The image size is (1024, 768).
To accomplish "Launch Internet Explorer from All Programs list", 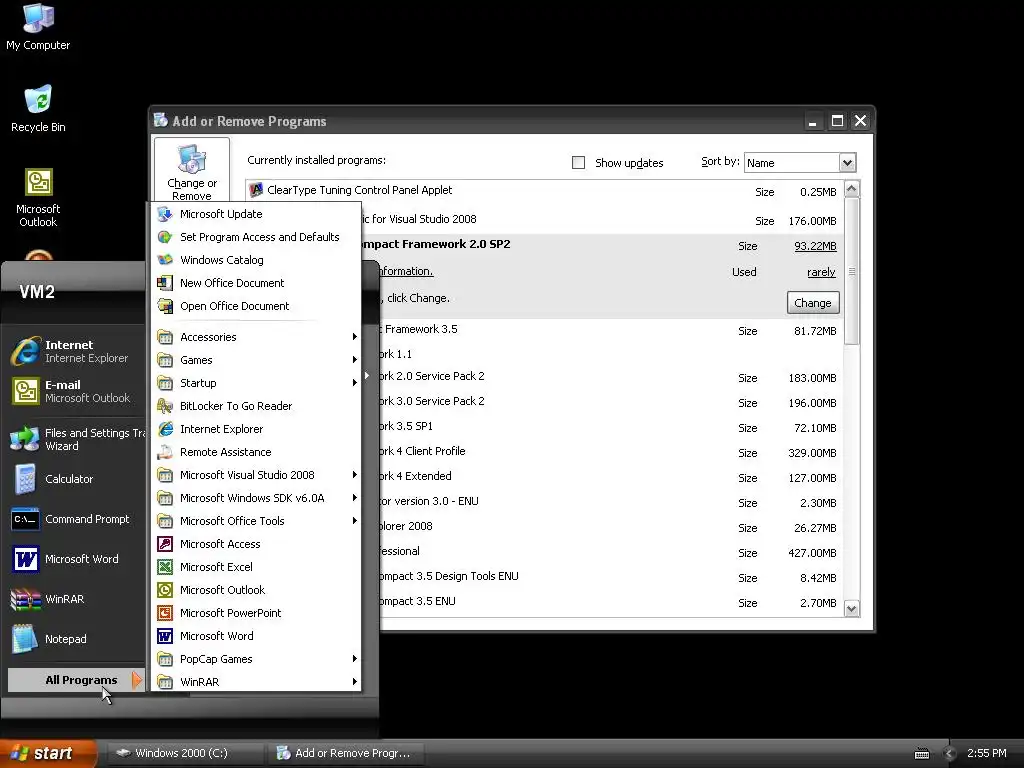I will (255, 429).
